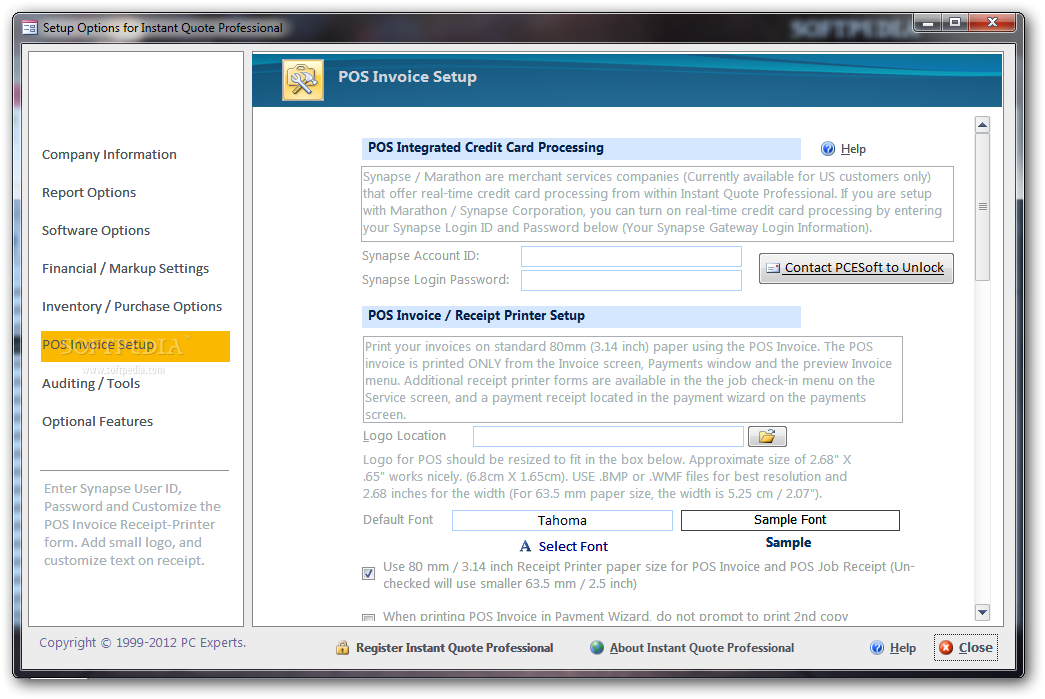Click the Close button label
Screen dimensions: 1045x699
tap(976, 648)
